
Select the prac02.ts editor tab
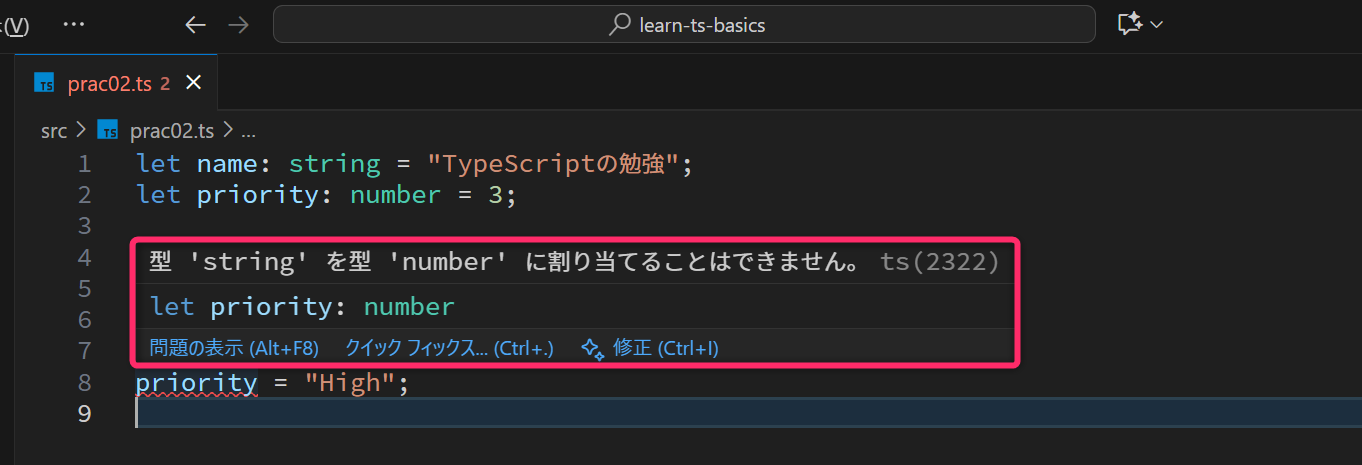point(109,84)
